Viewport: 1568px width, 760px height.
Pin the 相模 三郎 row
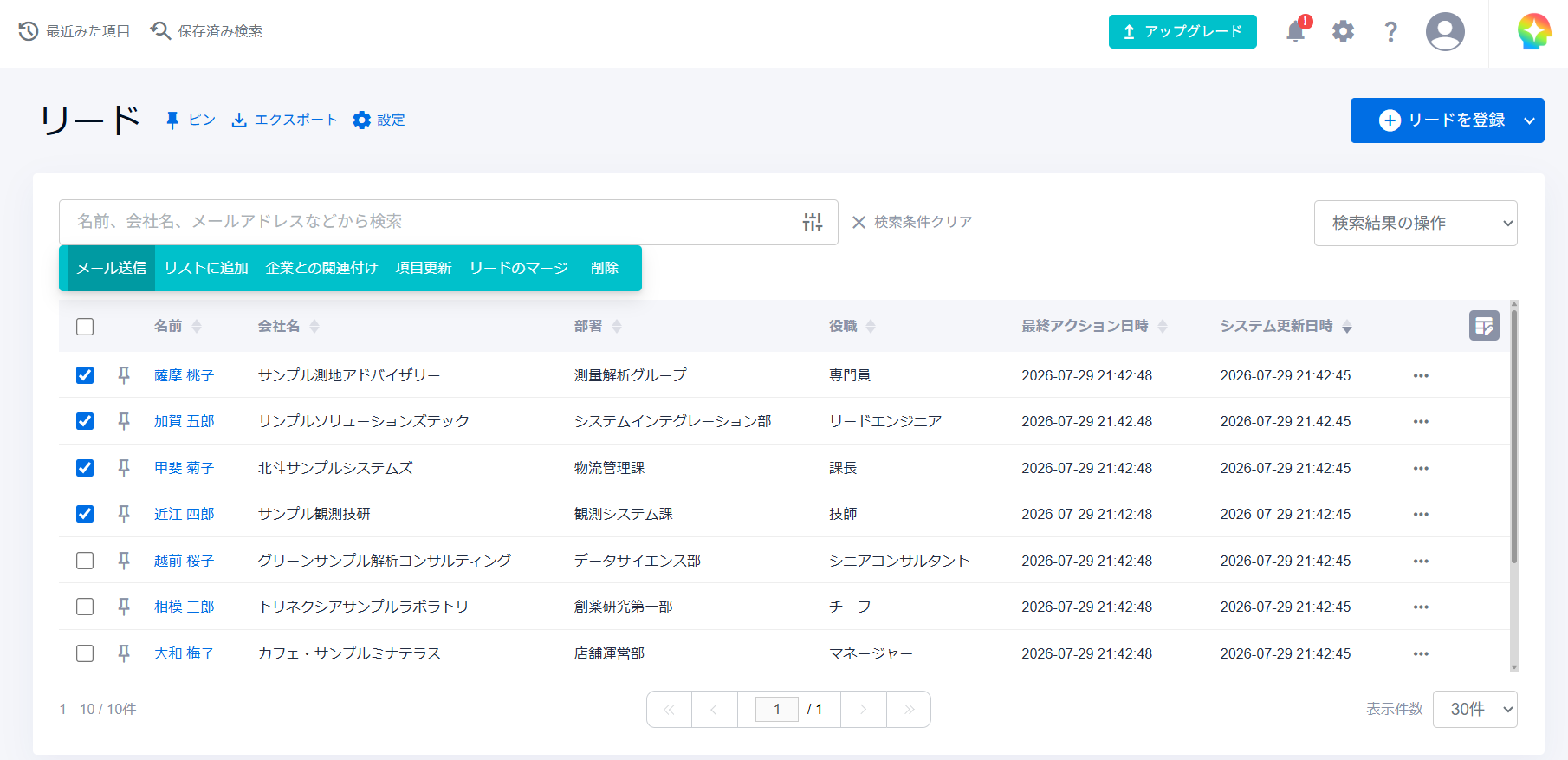click(124, 607)
